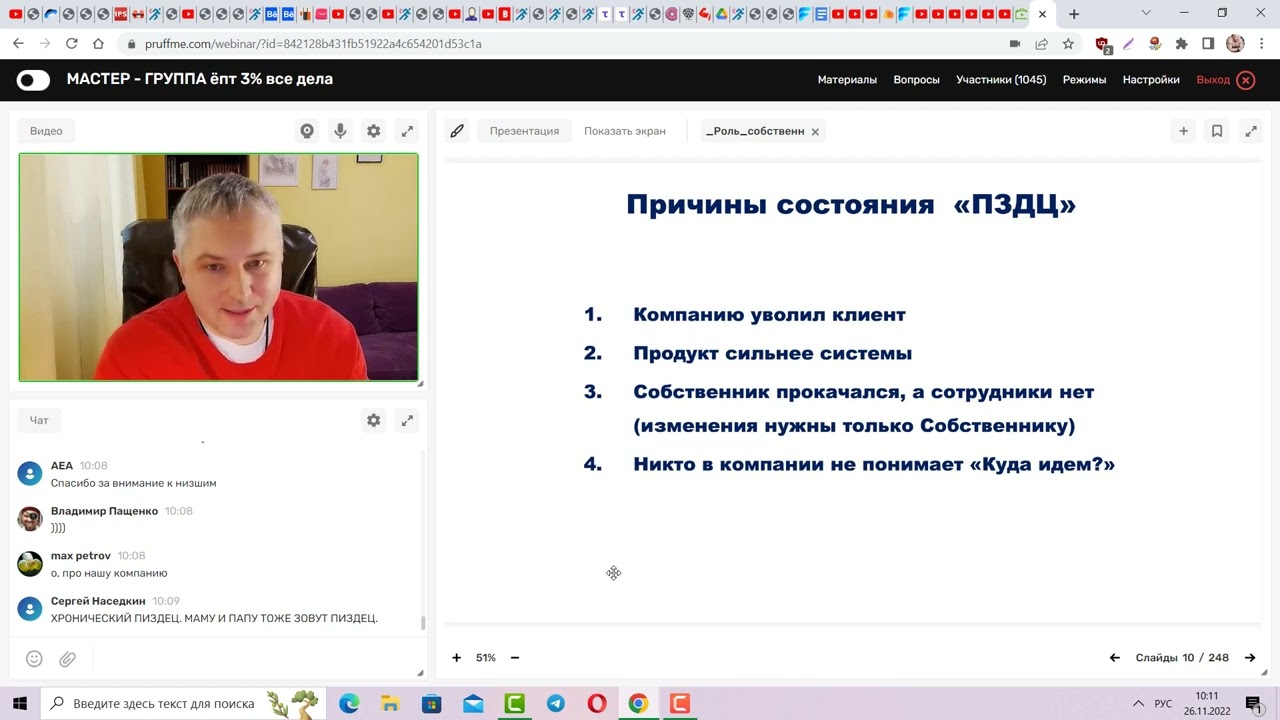Open video panel settings gear
The height and width of the screenshot is (720, 1280).
pos(373,131)
